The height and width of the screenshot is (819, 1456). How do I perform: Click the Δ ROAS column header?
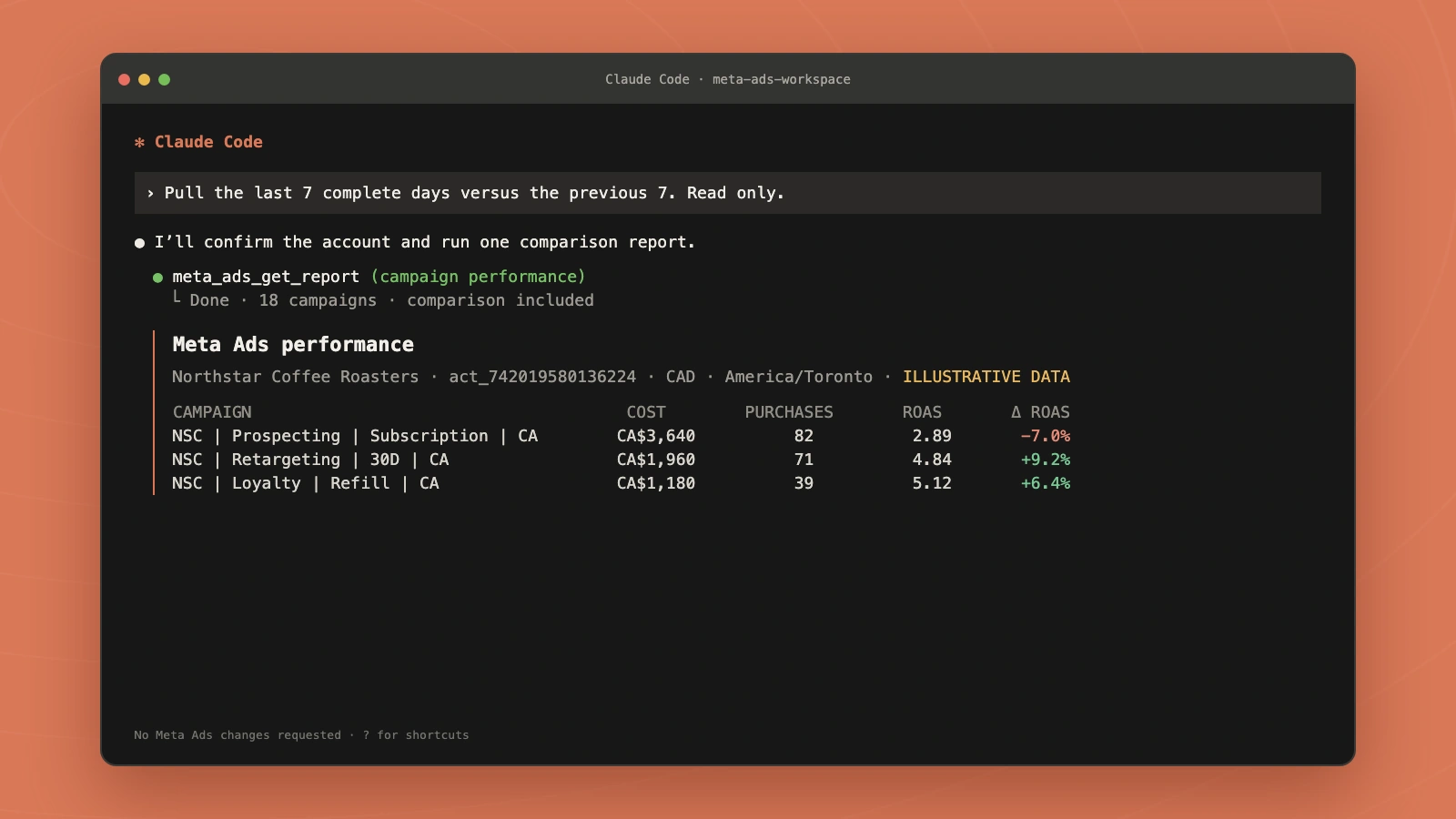1040,412
